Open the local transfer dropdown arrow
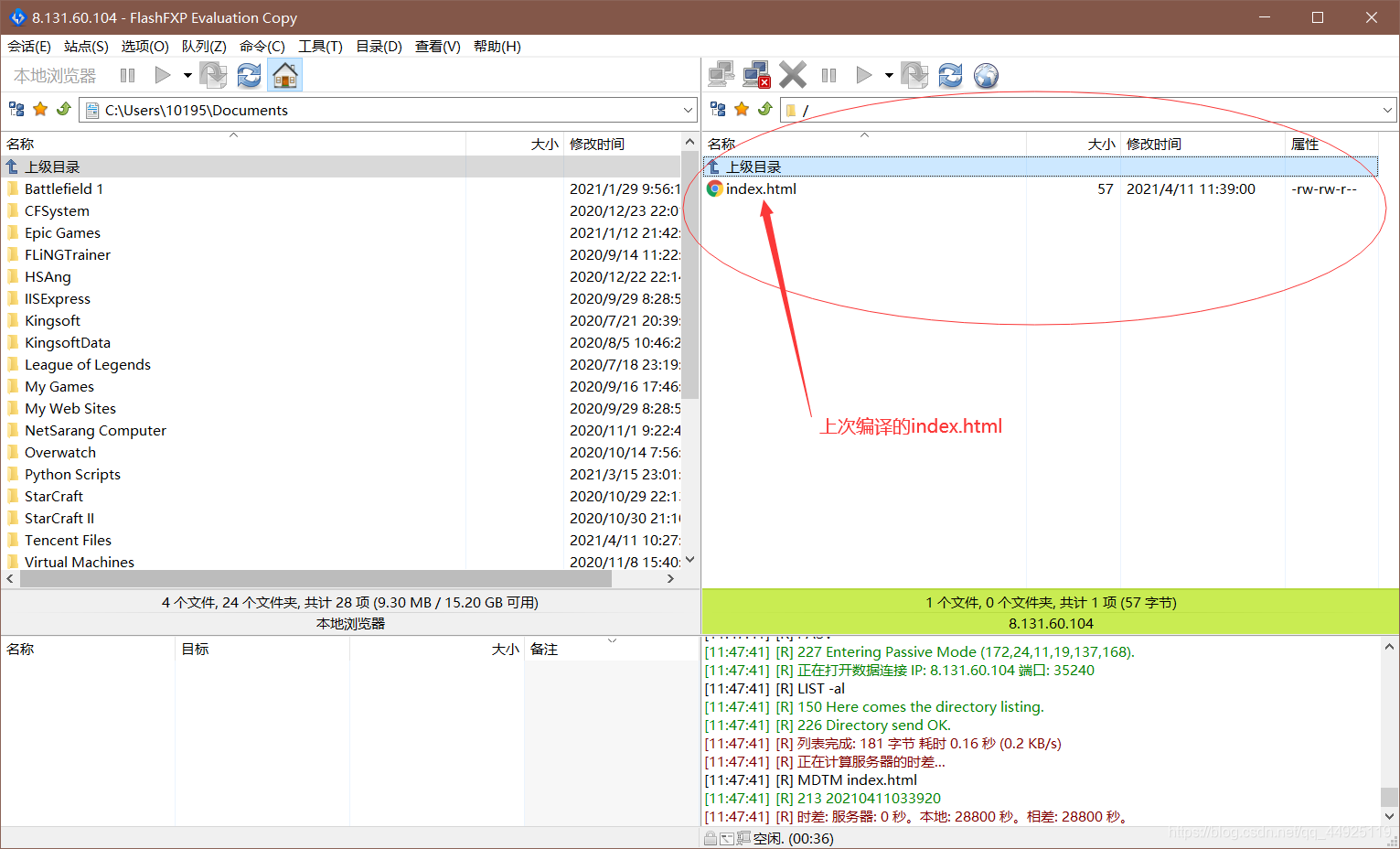This screenshot has width=1400, height=849. [x=187, y=76]
